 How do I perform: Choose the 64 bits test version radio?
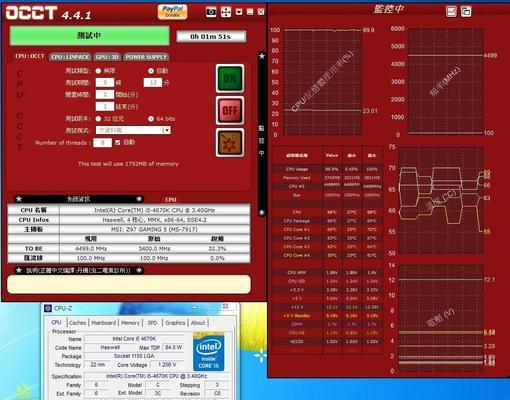pyautogui.click(x=151, y=119)
